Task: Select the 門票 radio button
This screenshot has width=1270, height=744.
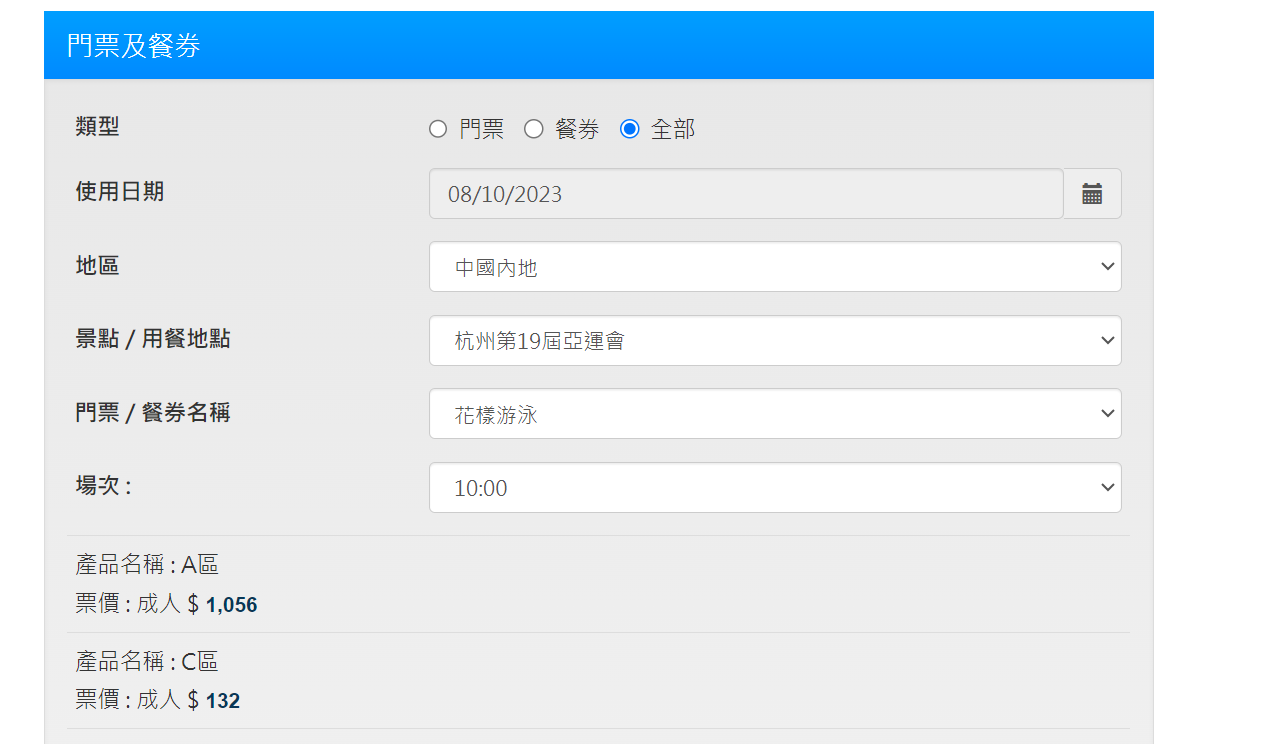Action: (438, 129)
